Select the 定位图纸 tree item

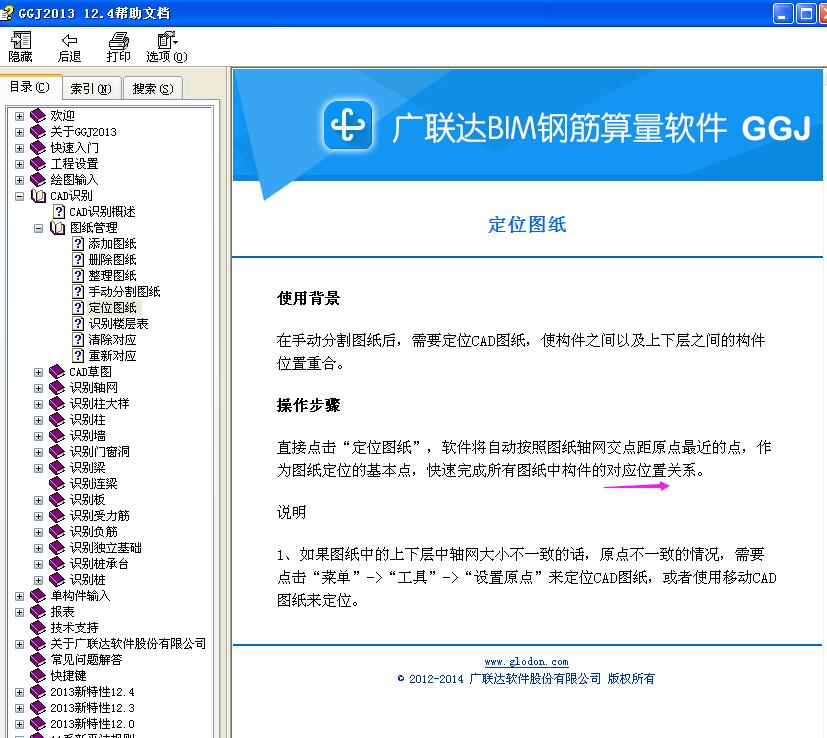click(x=112, y=308)
